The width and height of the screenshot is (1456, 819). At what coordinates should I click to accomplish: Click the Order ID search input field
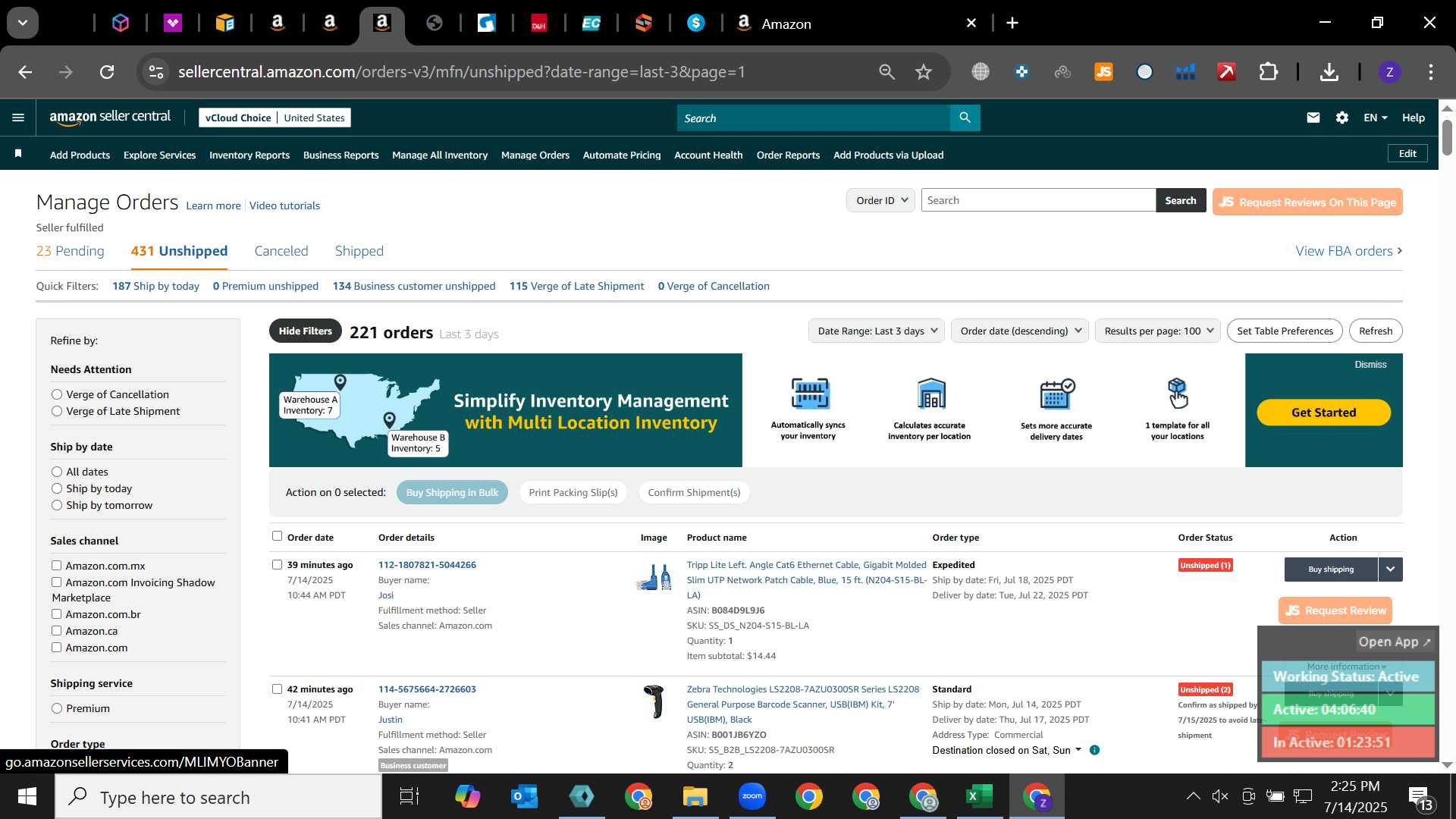[x=1038, y=200]
